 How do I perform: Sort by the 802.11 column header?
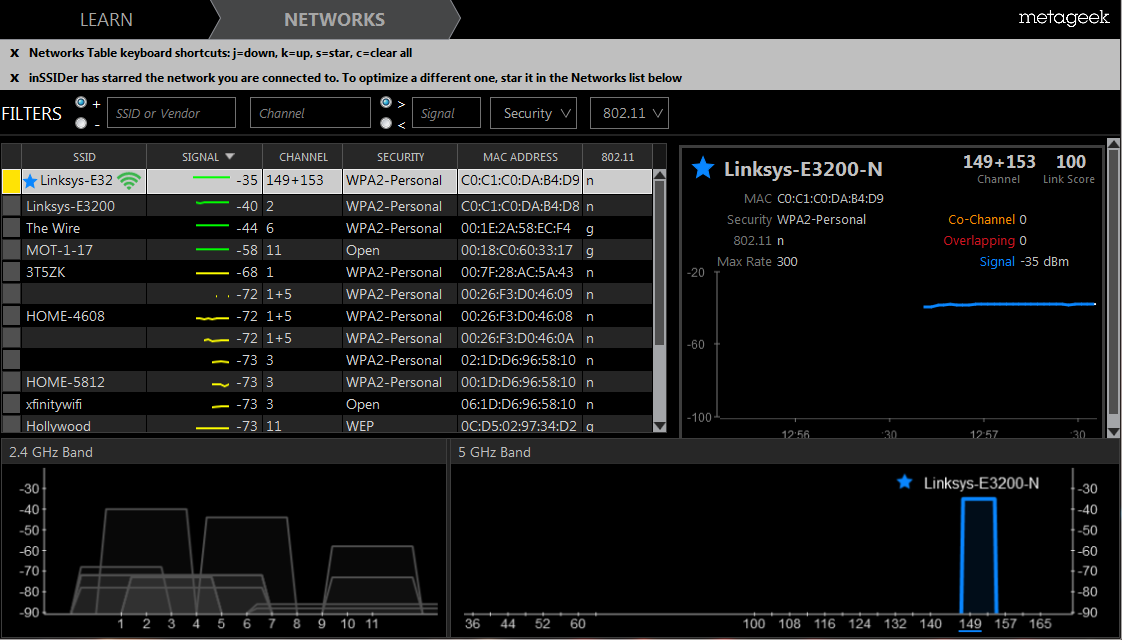click(x=618, y=157)
